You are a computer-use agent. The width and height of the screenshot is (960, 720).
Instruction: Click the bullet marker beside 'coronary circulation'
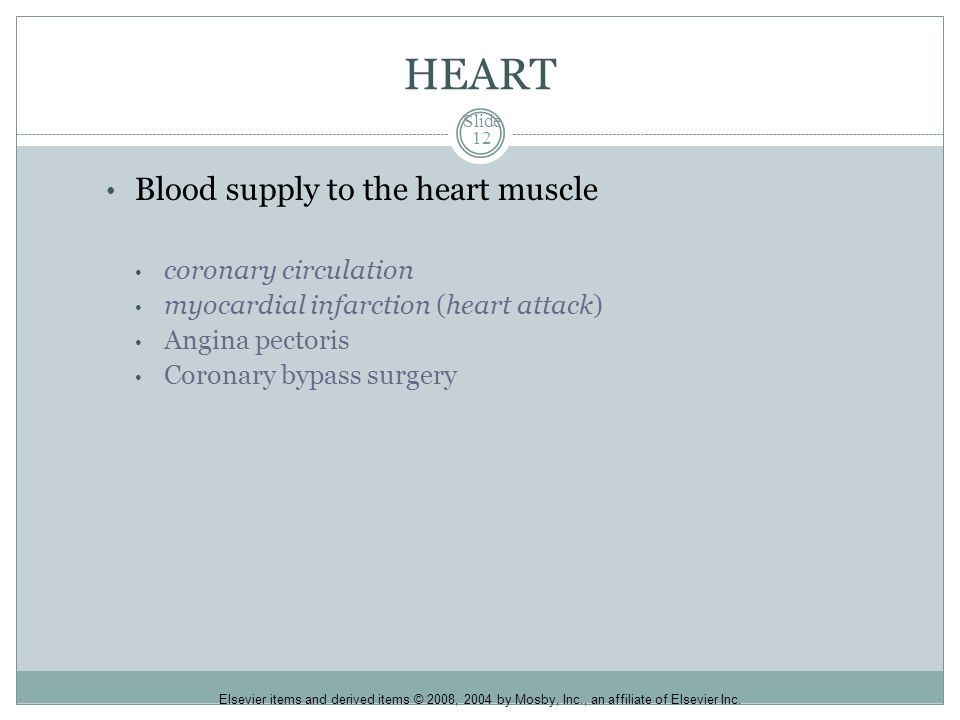tap(139, 272)
